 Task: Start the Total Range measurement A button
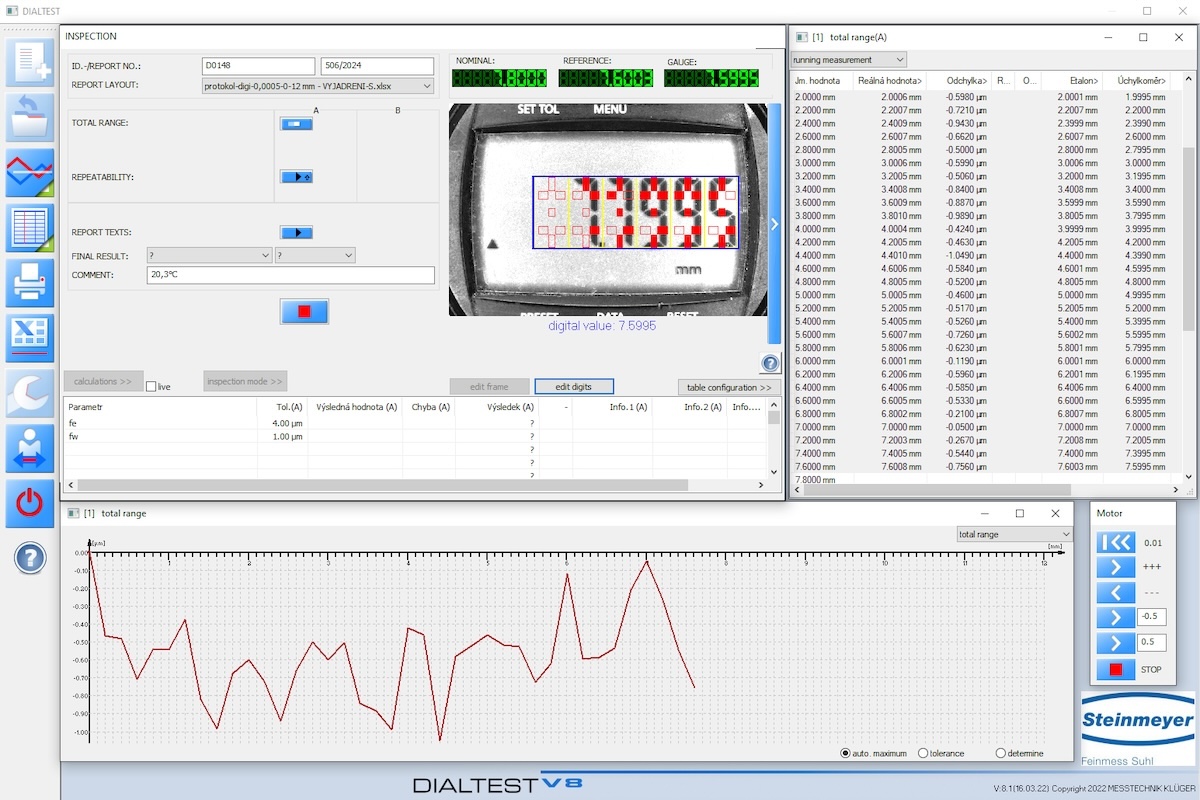296,124
